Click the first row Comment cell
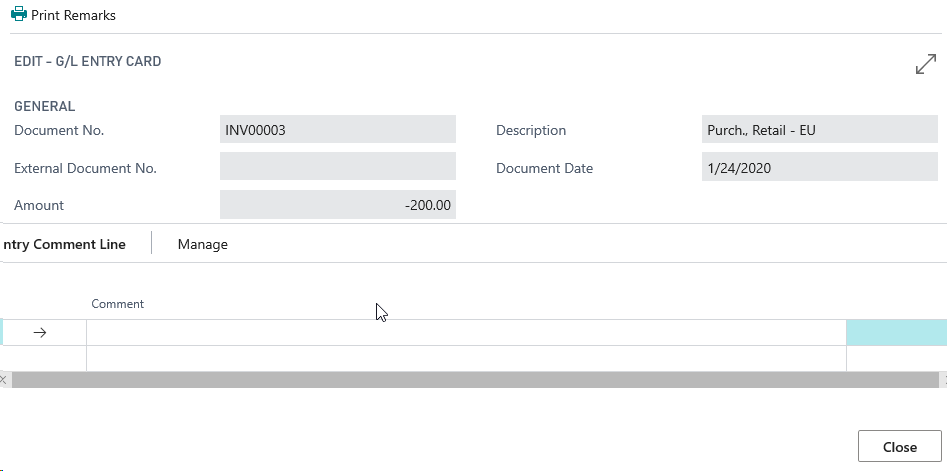 click(466, 333)
